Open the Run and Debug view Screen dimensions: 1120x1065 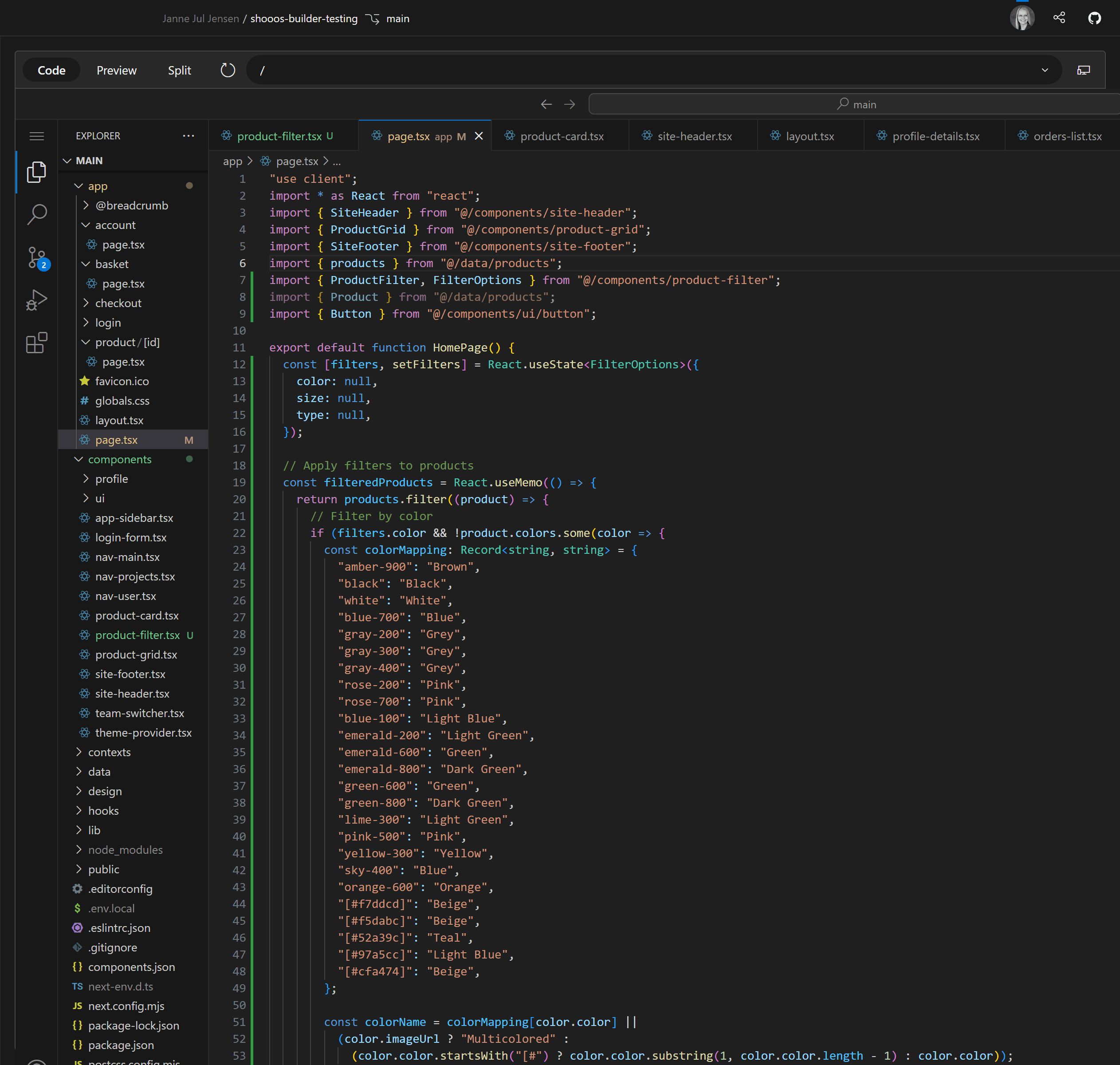pyautogui.click(x=36, y=300)
